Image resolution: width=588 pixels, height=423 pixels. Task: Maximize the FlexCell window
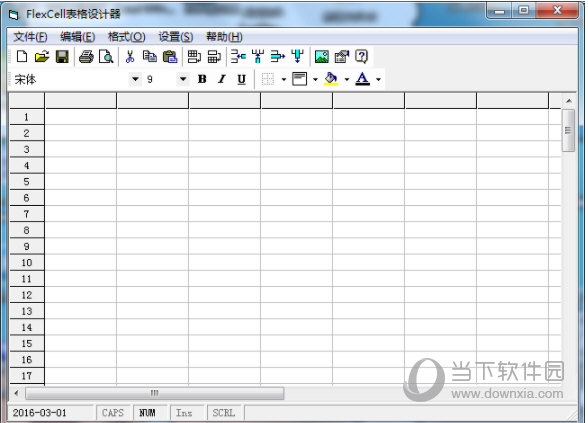point(524,10)
